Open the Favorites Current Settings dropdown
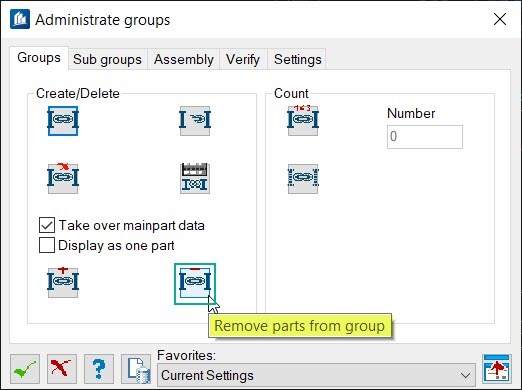The image size is (522, 390). click(x=316, y=375)
